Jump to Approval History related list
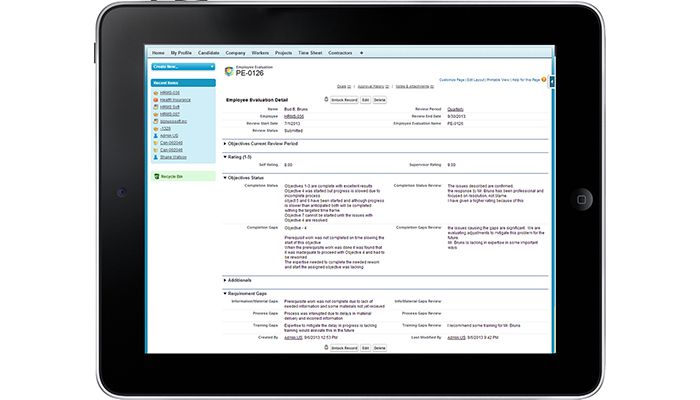Image resolution: width=700 pixels, height=400 pixels. (373, 87)
